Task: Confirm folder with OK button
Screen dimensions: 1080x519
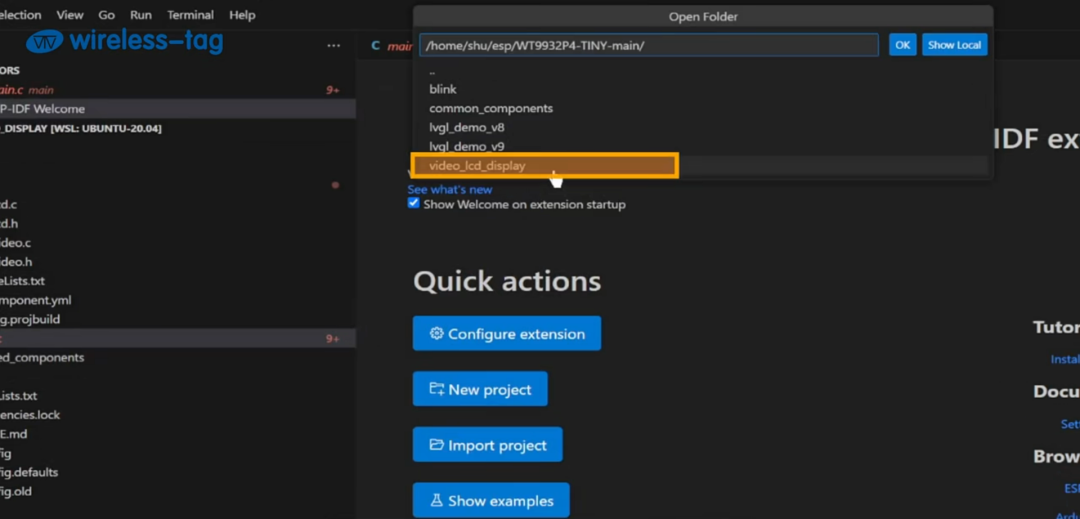Action: point(902,45)
